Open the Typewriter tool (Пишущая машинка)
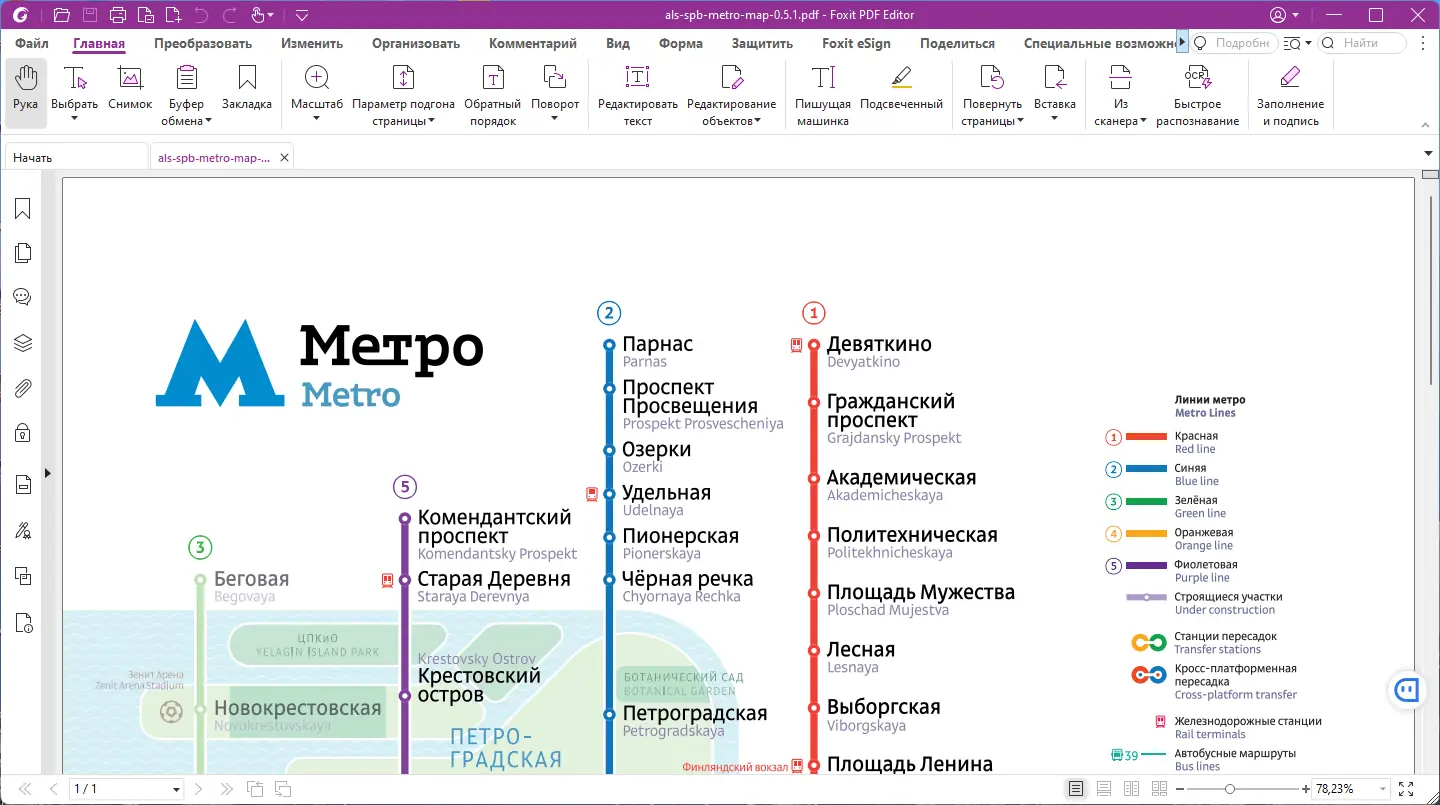1440x805 pixels. pos(822,94)
